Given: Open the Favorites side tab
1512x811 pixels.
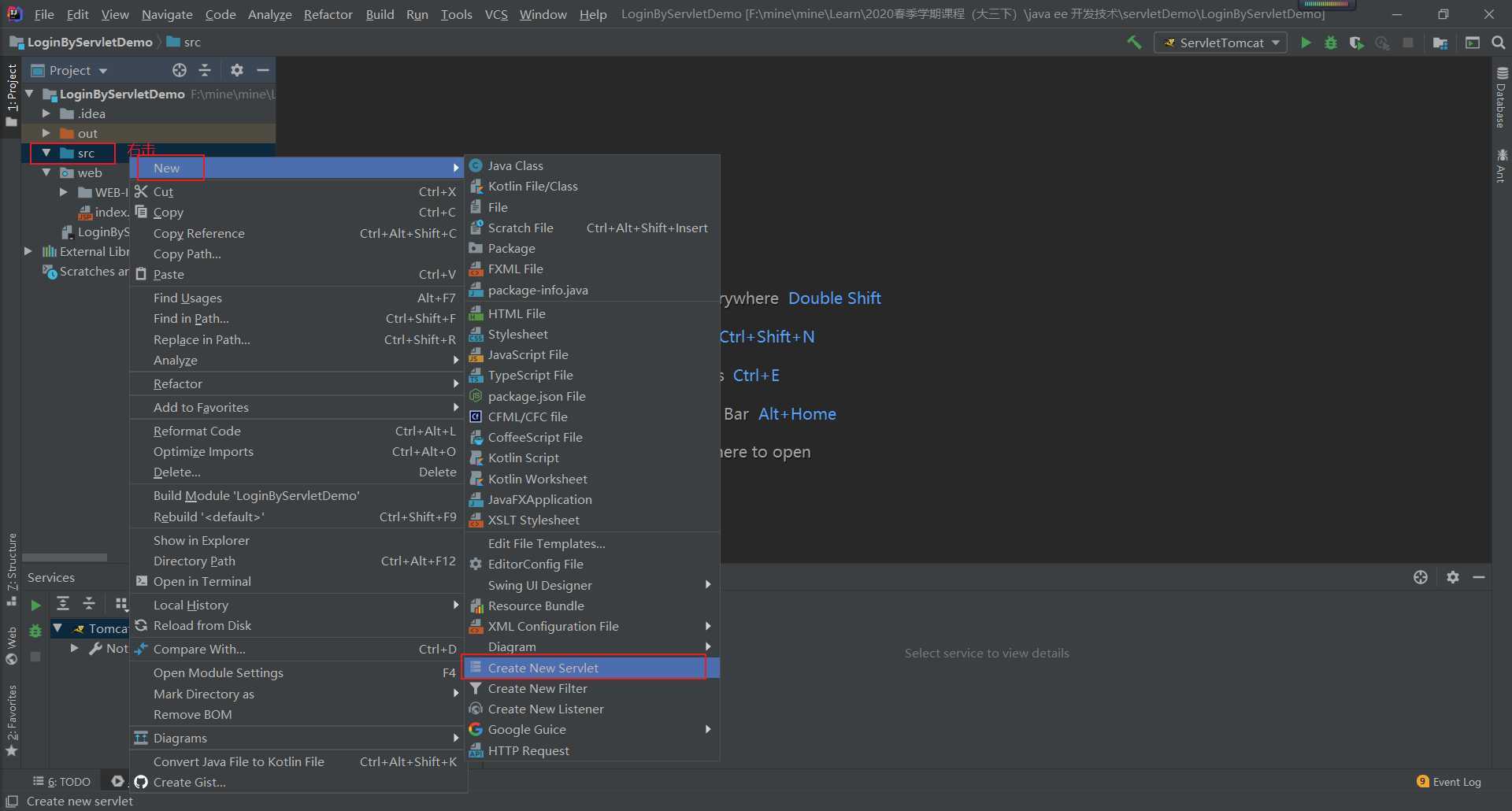Looking at the screenshot, I should [12, 720].
